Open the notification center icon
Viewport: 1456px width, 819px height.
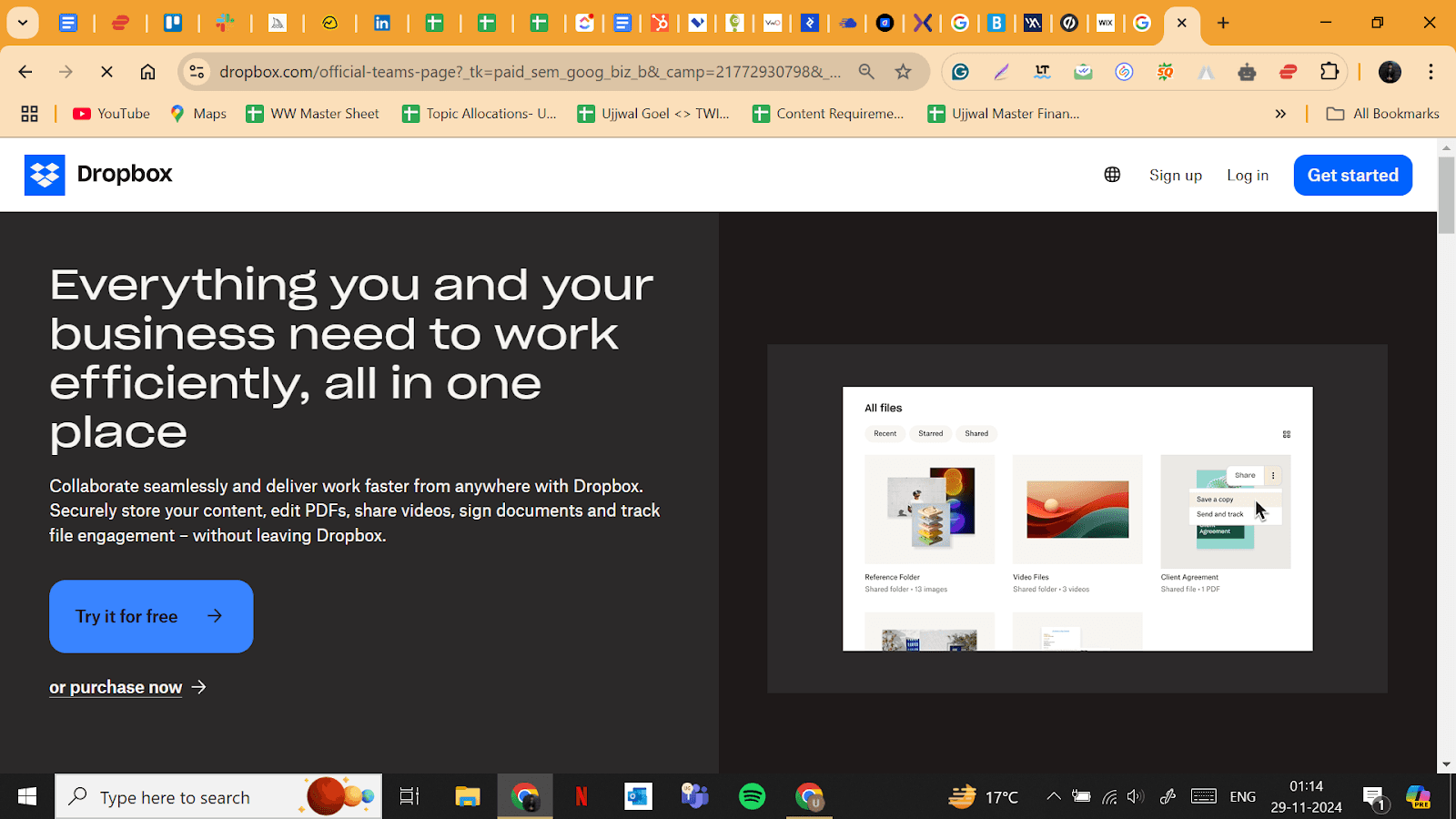[1374, 798]
